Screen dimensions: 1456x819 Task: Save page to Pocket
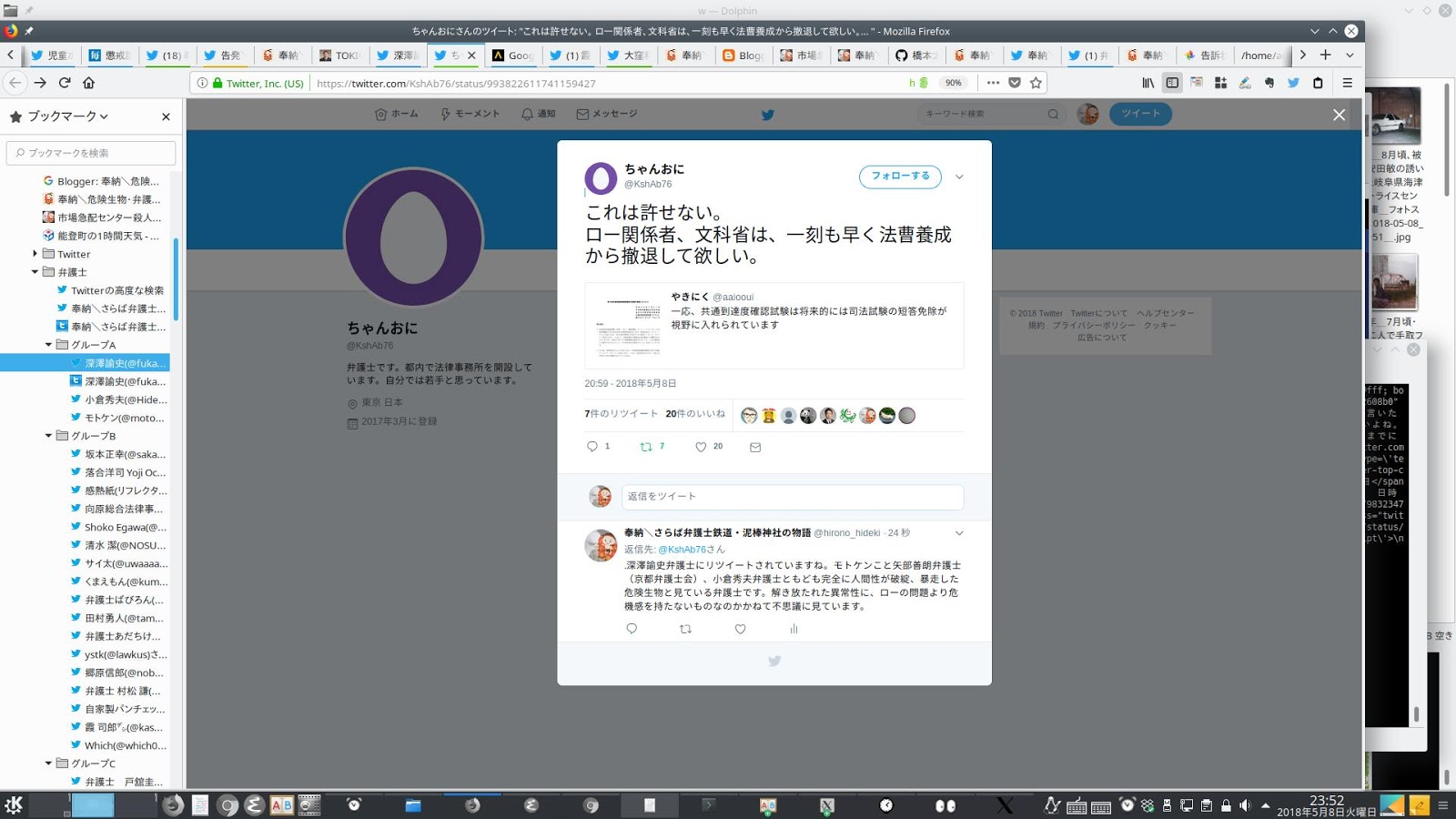(1015, 83)
